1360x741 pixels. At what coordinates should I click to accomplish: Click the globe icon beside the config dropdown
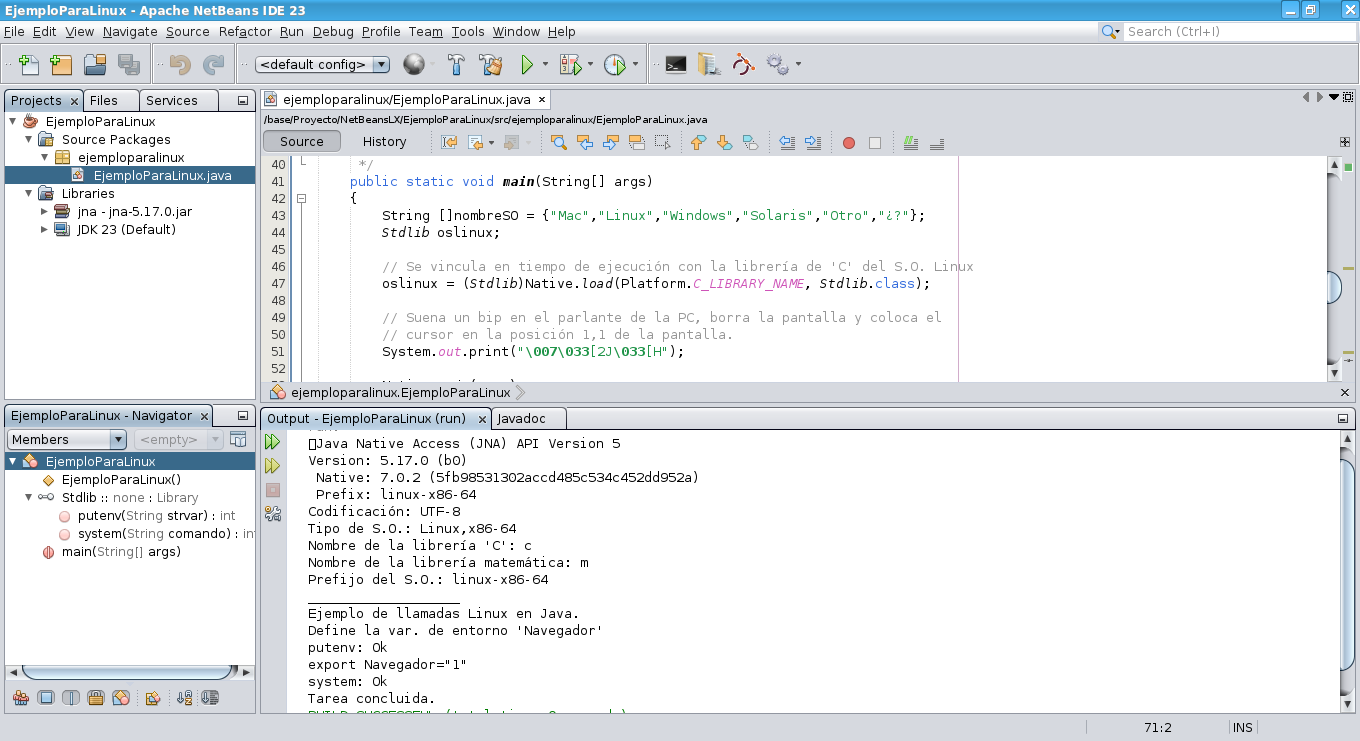click(x=413, y=65)
